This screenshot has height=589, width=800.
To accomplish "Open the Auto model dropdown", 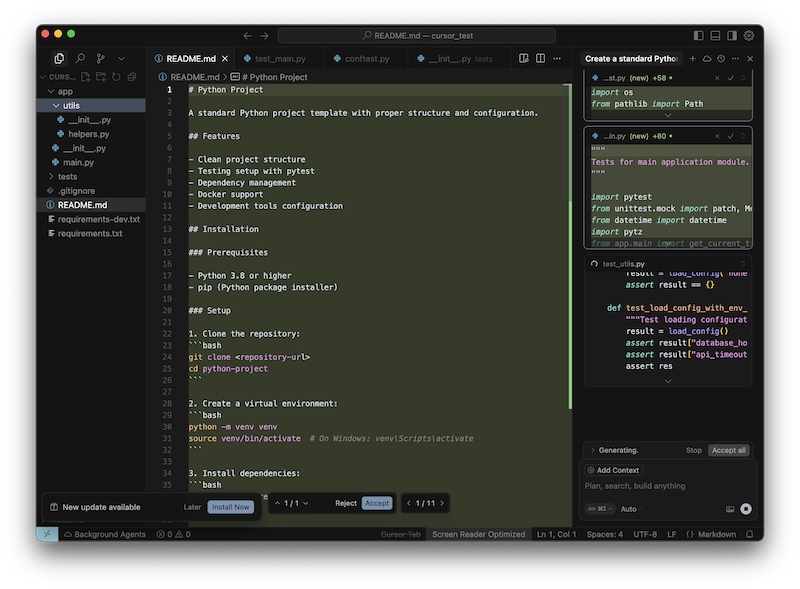I will (631, 509).
